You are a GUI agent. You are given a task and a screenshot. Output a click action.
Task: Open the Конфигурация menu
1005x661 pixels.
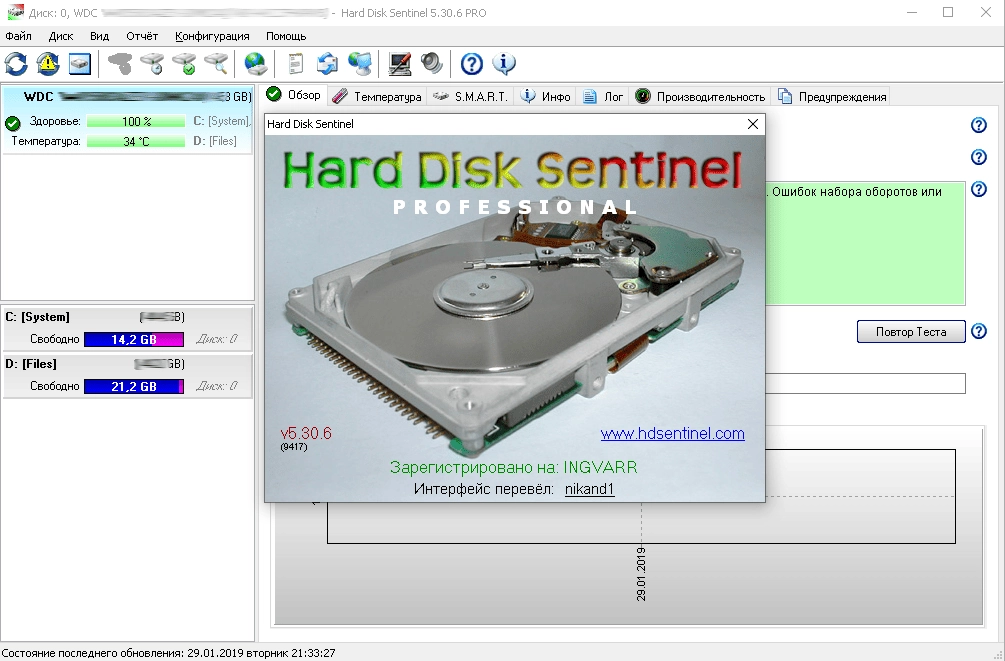tap(212, 36)
